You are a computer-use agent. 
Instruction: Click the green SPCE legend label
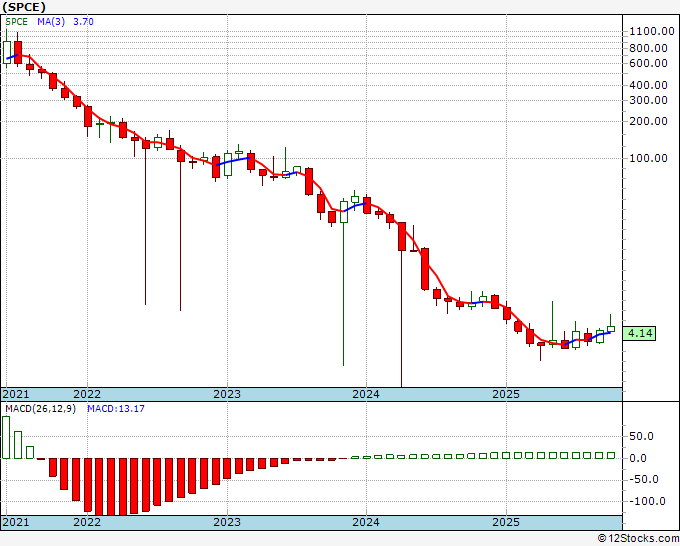click(16, 22)
